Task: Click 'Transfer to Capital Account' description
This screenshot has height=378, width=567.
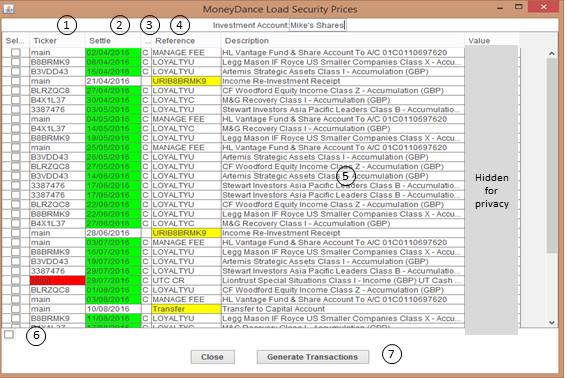Action: click(343, 309)
